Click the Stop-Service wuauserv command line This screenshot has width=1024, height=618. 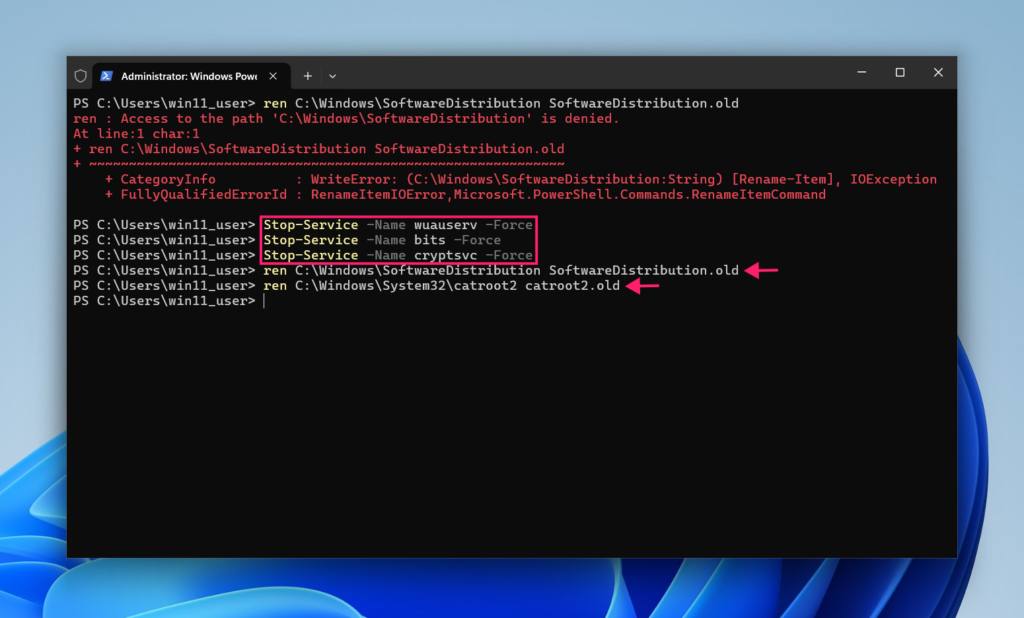398,225
